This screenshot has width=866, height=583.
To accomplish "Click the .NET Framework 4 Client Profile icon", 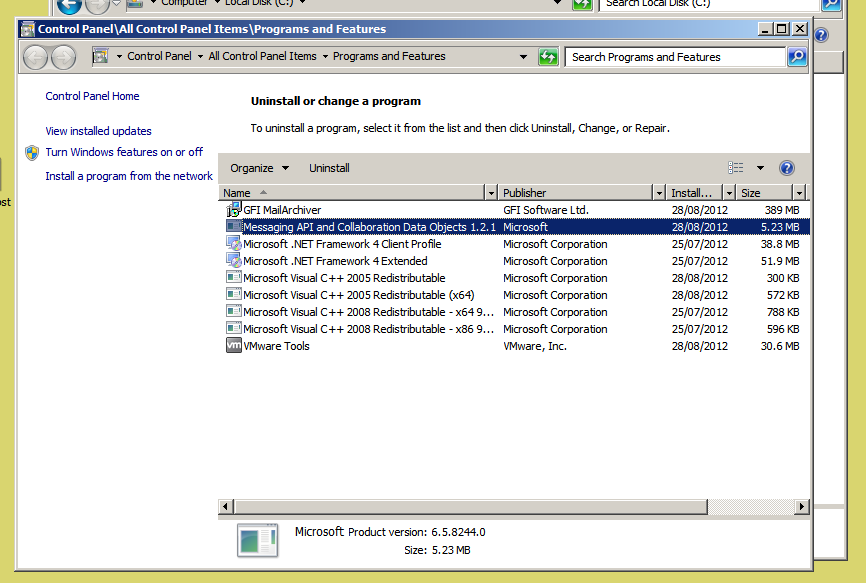I will click(234, 243).
